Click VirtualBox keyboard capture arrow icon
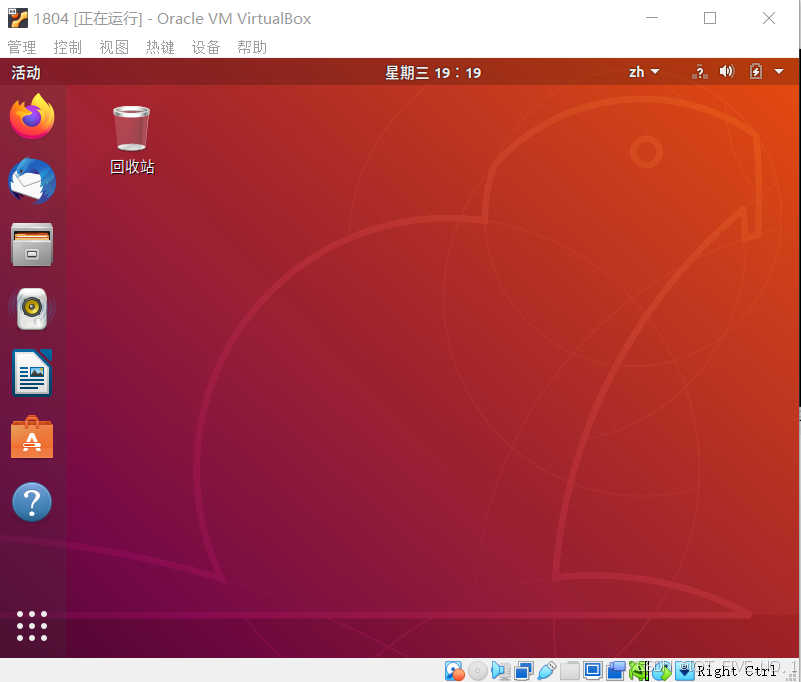This screenshot has width=801, height=682. pyautogui.click(x=685, y=671)
